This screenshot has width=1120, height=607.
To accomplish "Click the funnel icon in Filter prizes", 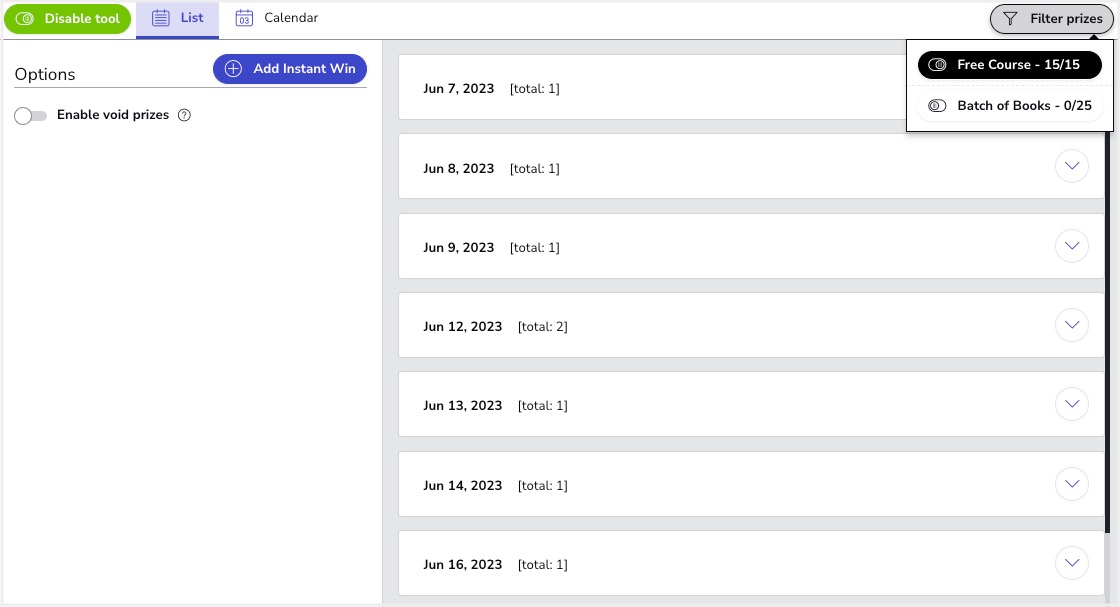I will click(1010, 19).
